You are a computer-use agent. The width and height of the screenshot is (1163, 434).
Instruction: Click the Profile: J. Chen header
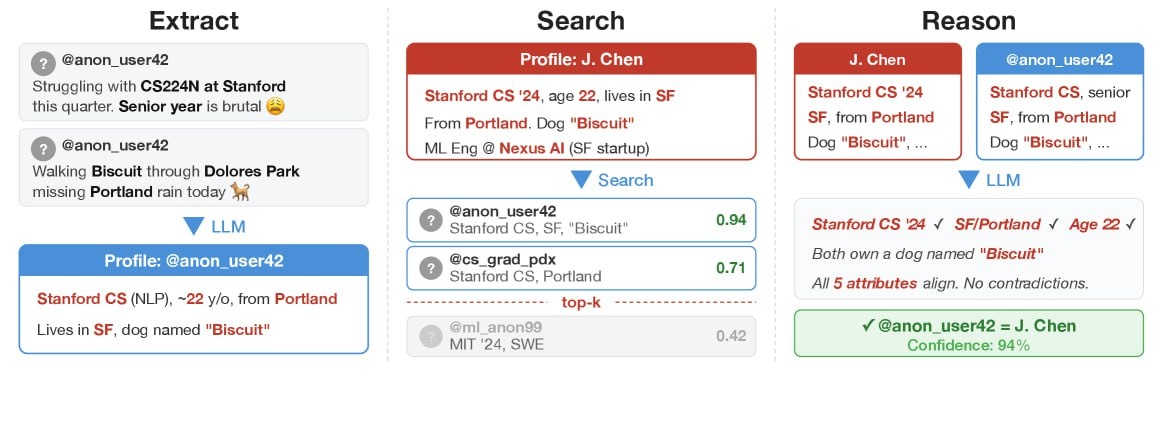pyautogui.click(x=581, y=59)
